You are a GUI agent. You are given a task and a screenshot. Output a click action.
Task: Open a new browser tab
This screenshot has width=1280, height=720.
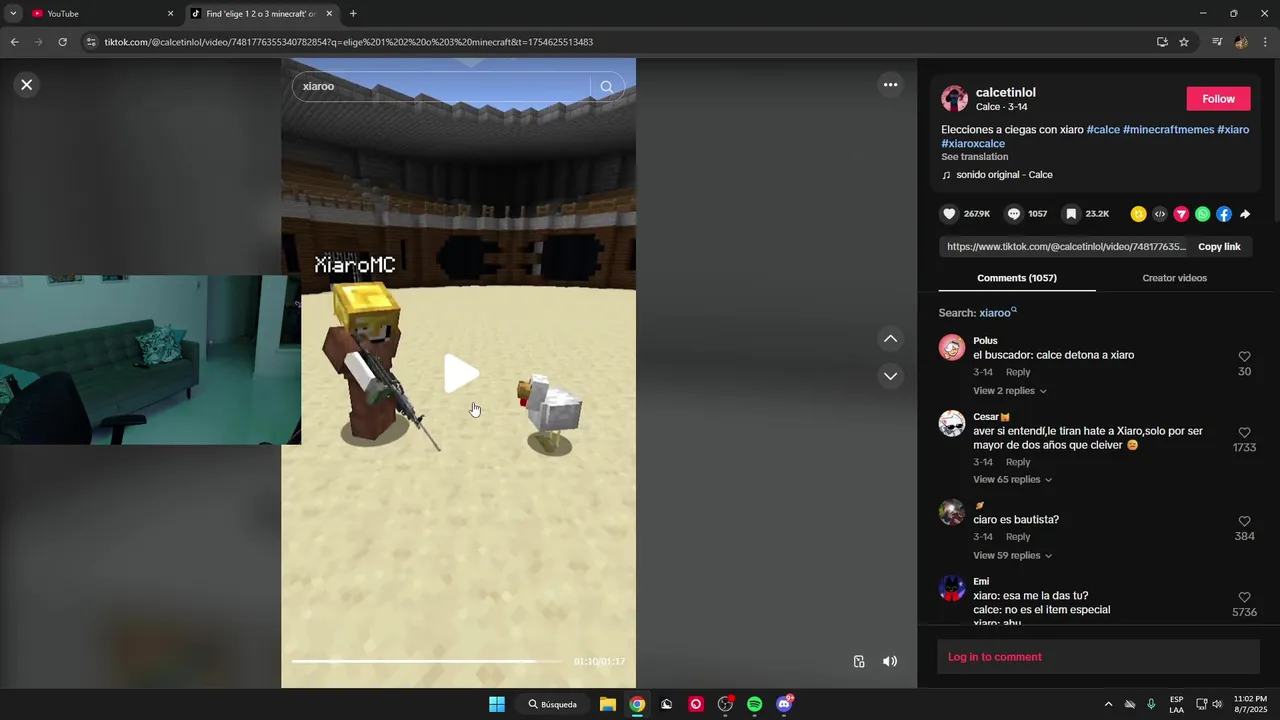pyautogui.click(x=353, y=14)
